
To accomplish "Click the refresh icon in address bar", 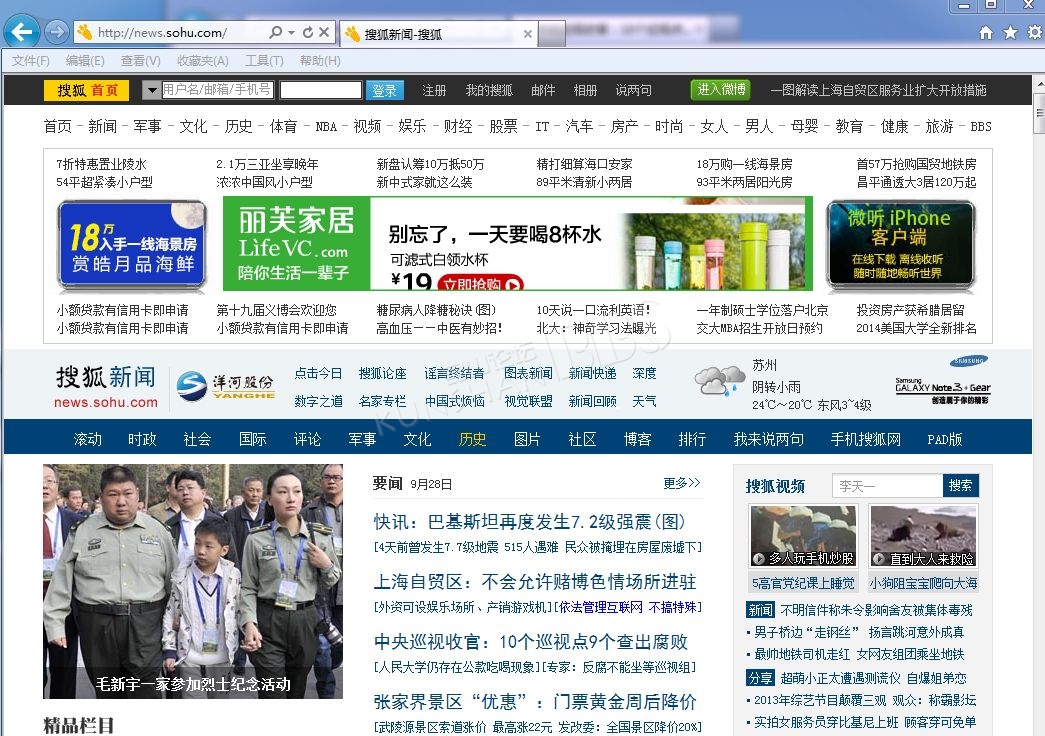I will pos(307,33).
